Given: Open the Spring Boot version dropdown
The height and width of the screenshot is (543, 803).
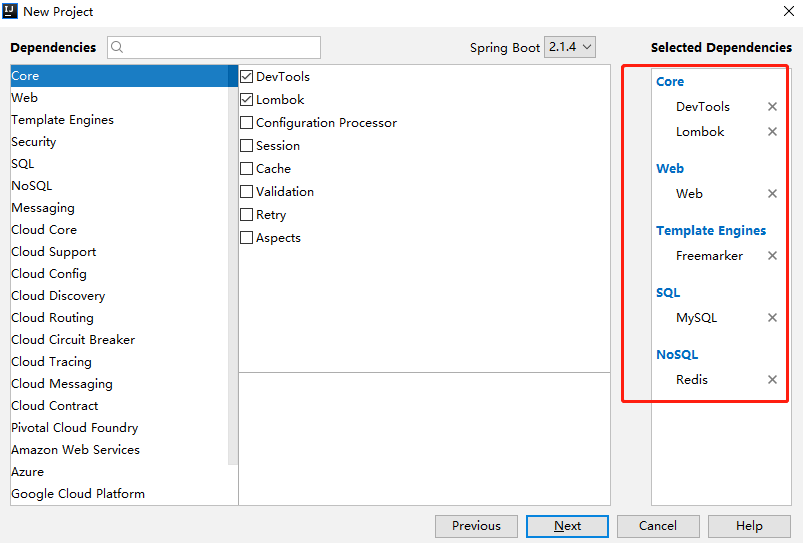Looking at the screenshot, I should coord(569,47).
